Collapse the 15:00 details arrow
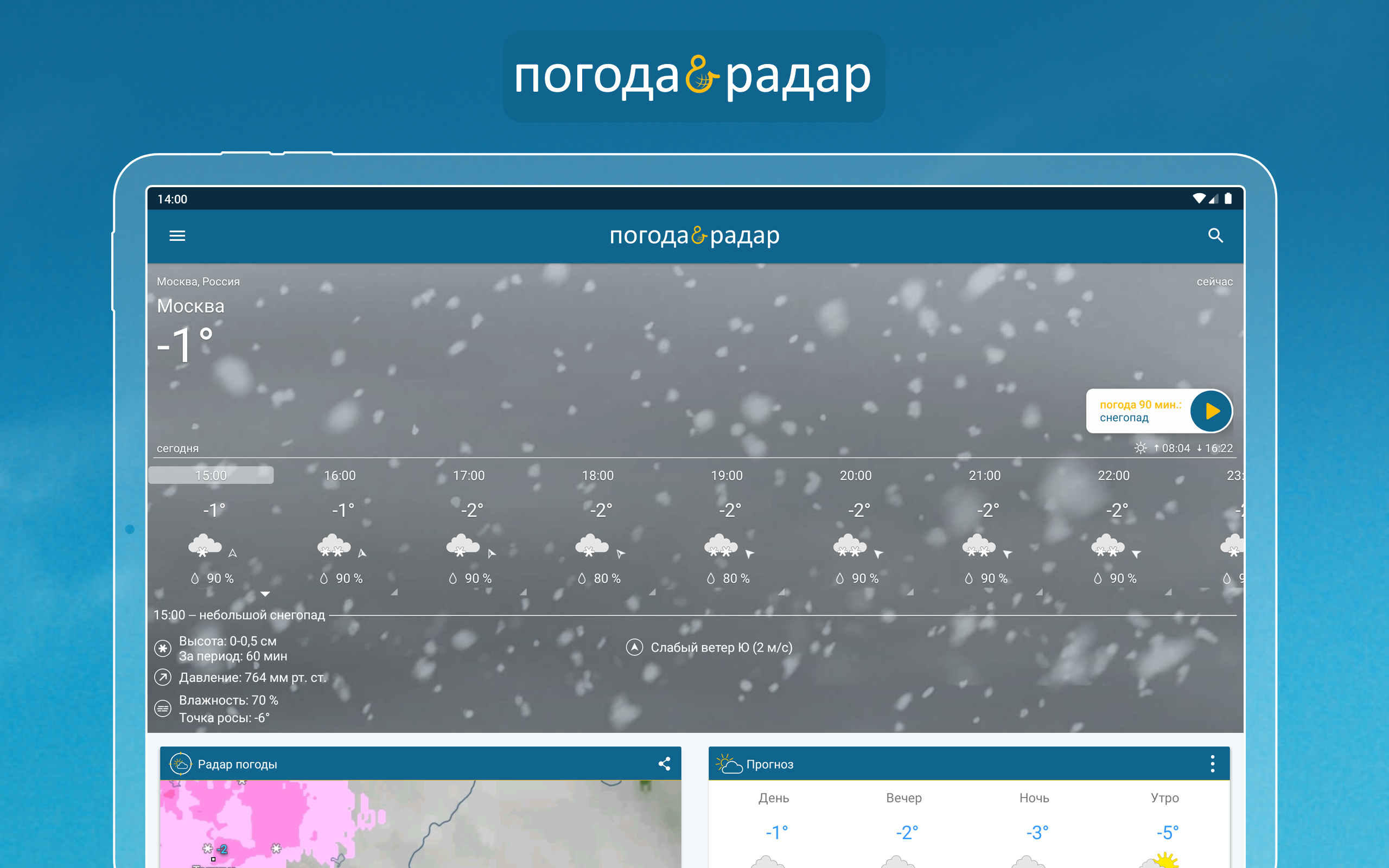Viewport: 1389px width, 868px height. click(265, 593)
